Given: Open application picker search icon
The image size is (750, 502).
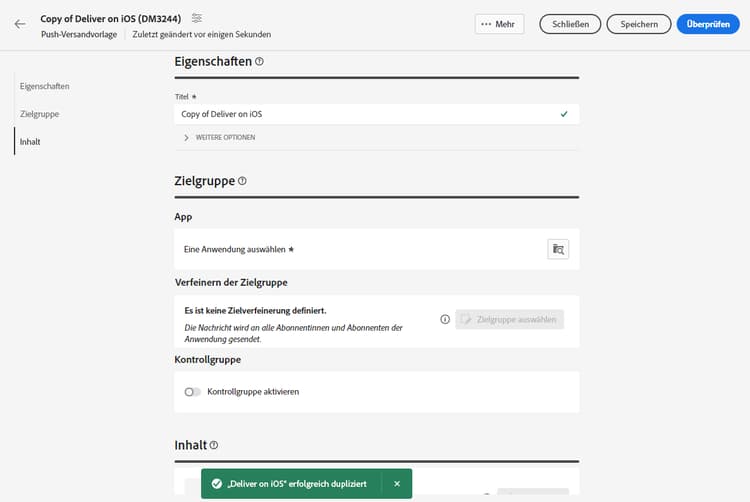Looking at the screenshot, I should tap(558, 249).
